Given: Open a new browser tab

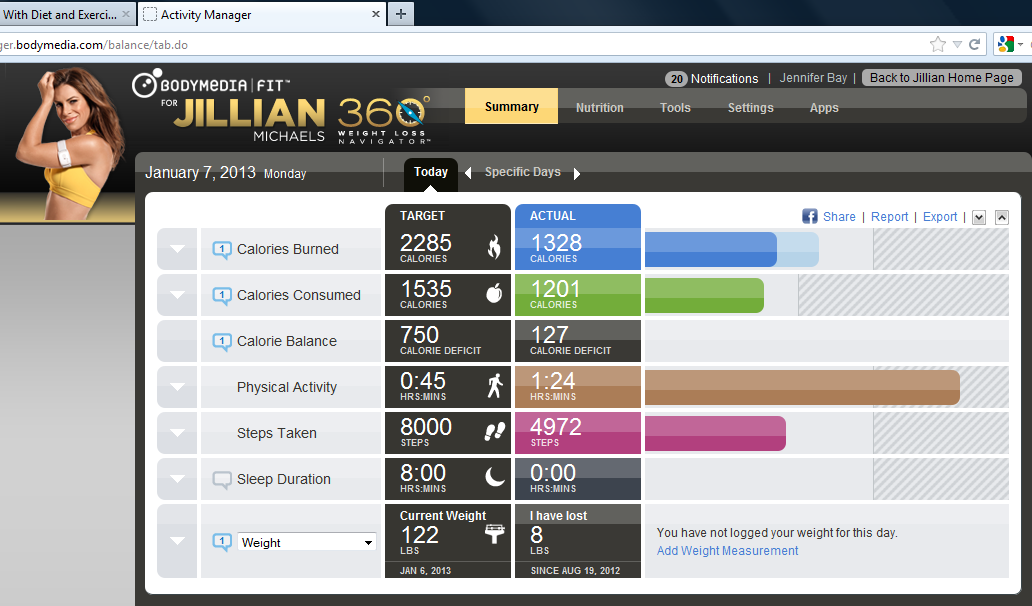Looking at the screenshot, I should pyautogui.click(x=401, y=14).
